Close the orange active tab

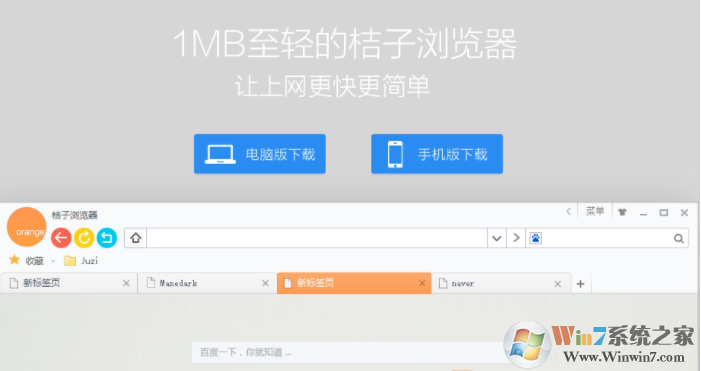coord(422,283)
